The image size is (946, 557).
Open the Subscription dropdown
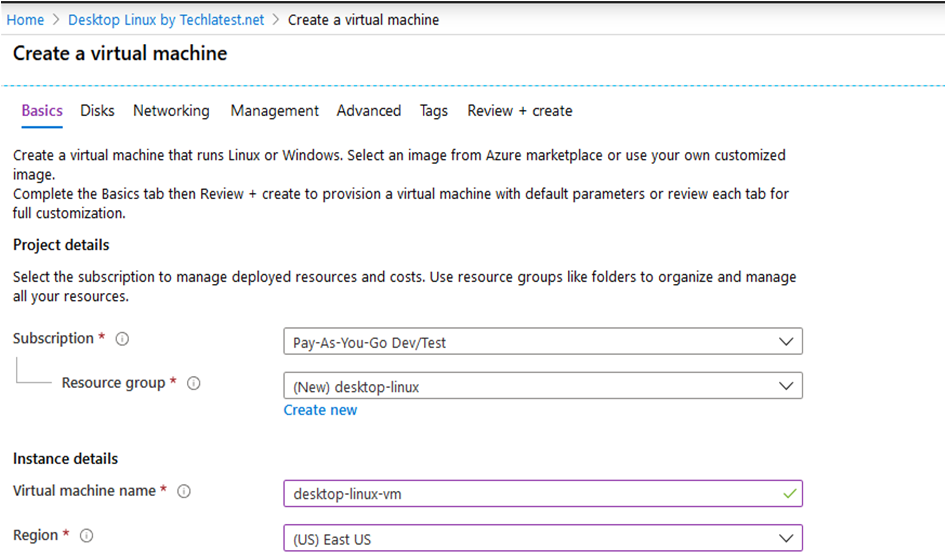coord(542,342)
